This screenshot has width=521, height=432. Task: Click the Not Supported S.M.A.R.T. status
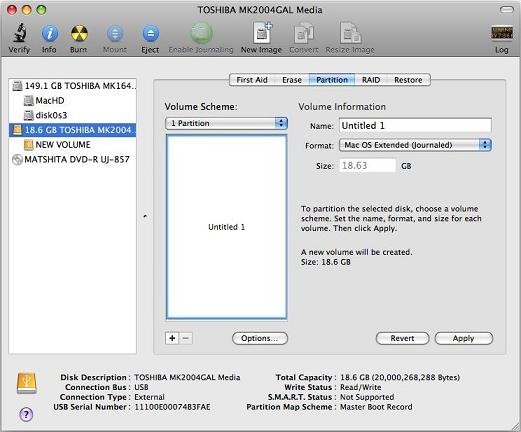367,397
